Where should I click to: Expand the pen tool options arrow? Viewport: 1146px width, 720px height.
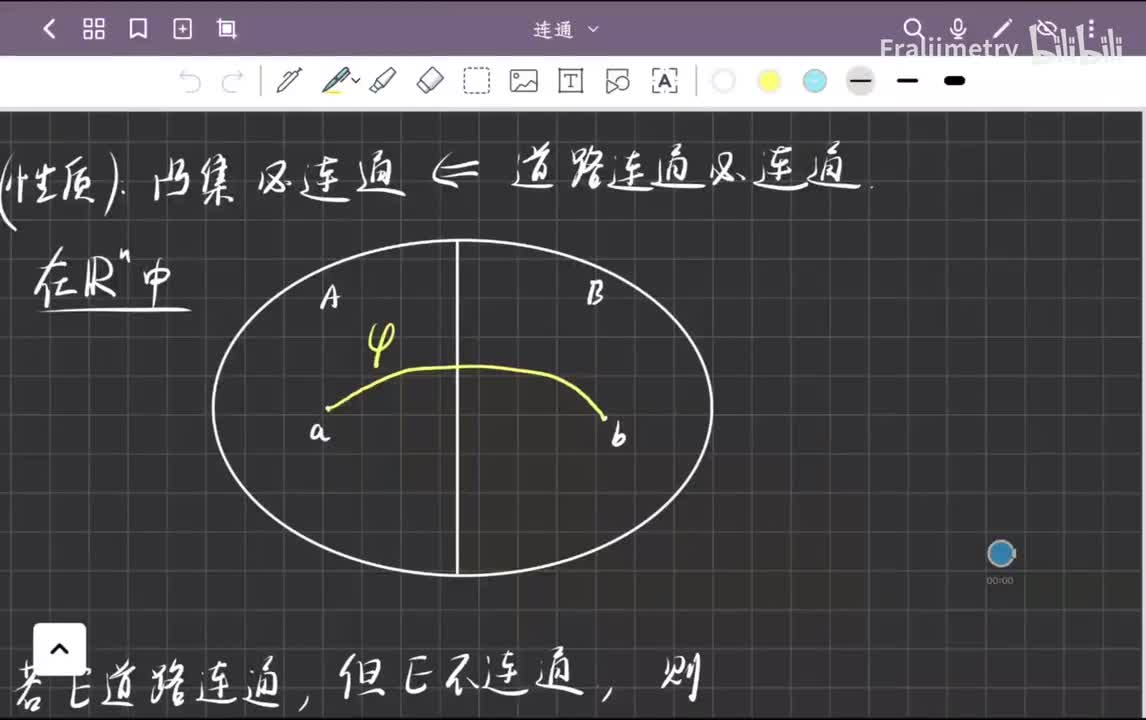[356, 80]
